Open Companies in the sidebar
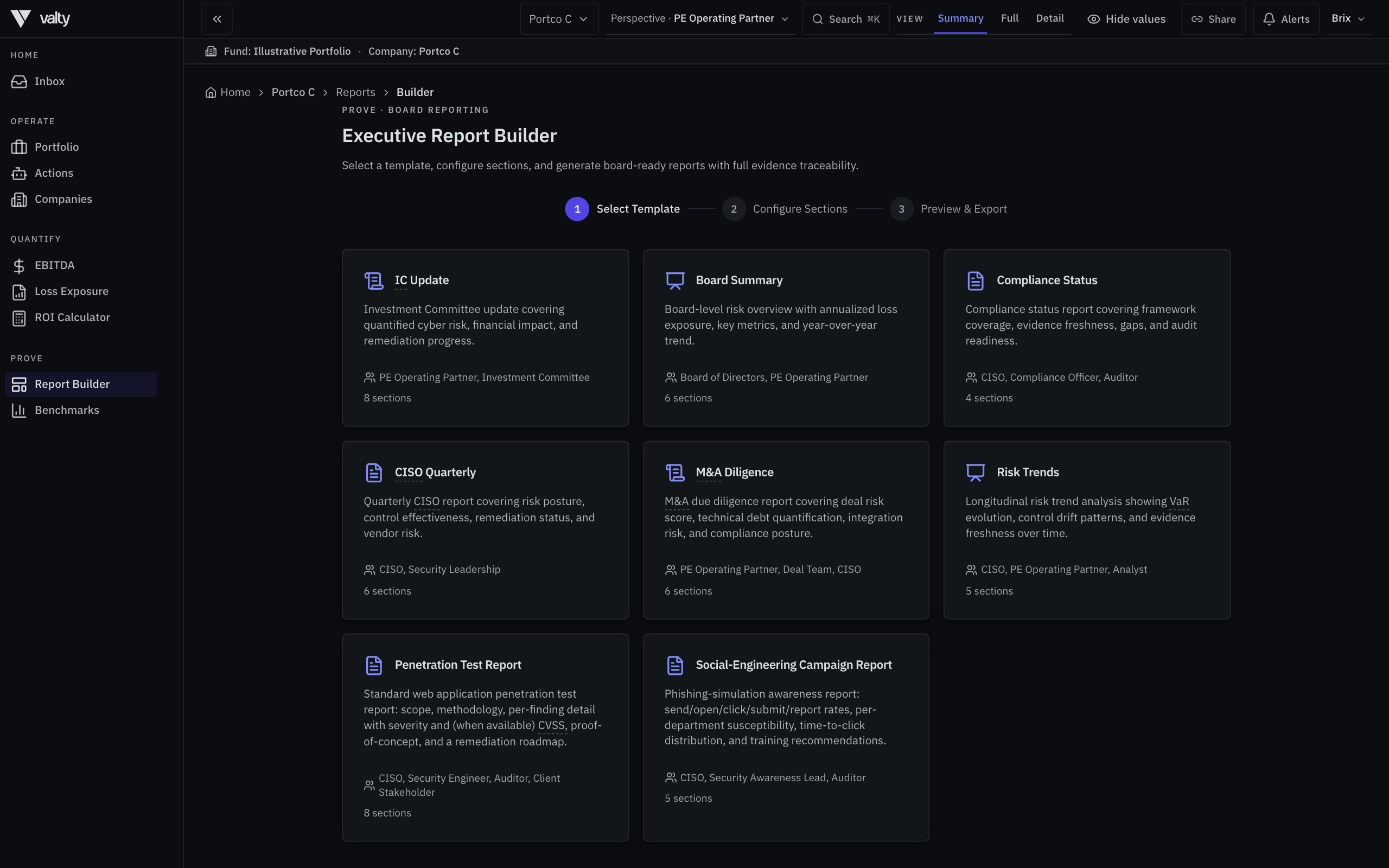The width and height of the screenshot is (1389, 868). 80,199
